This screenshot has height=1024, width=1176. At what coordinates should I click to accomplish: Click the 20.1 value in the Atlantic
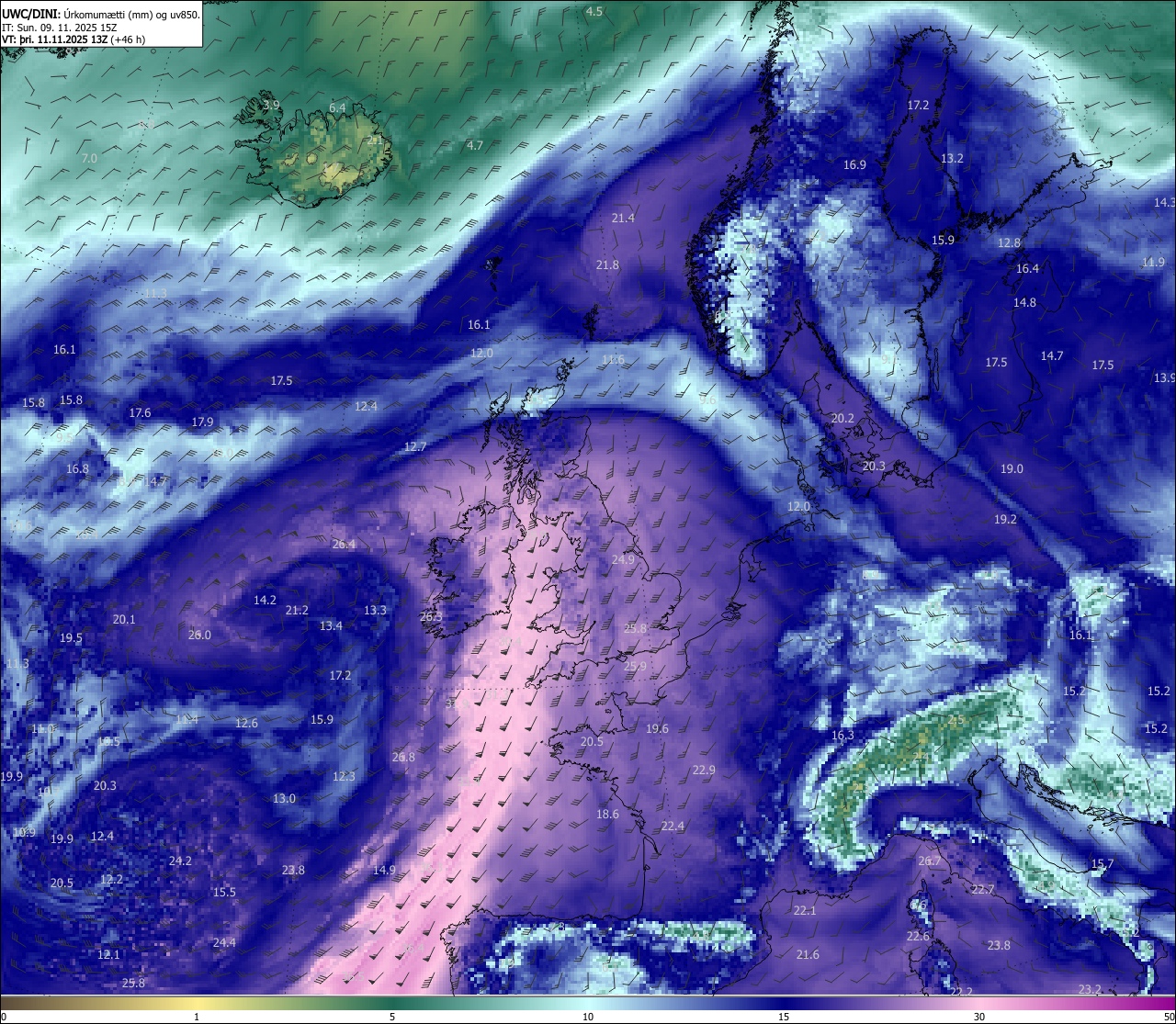(x=124, y=620)
